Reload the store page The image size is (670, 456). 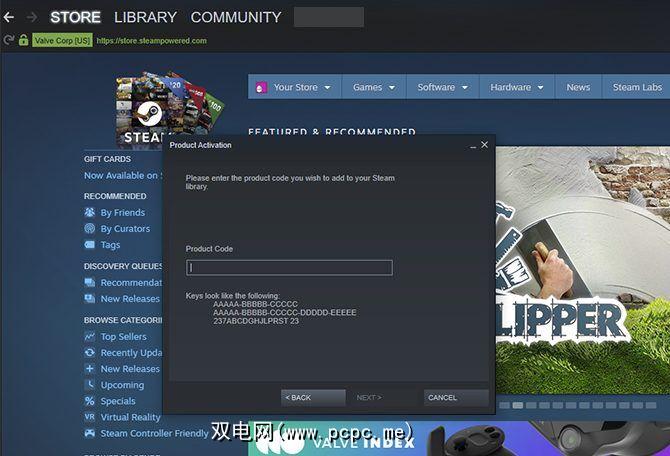pyautogui.click(x=9, y=41)
